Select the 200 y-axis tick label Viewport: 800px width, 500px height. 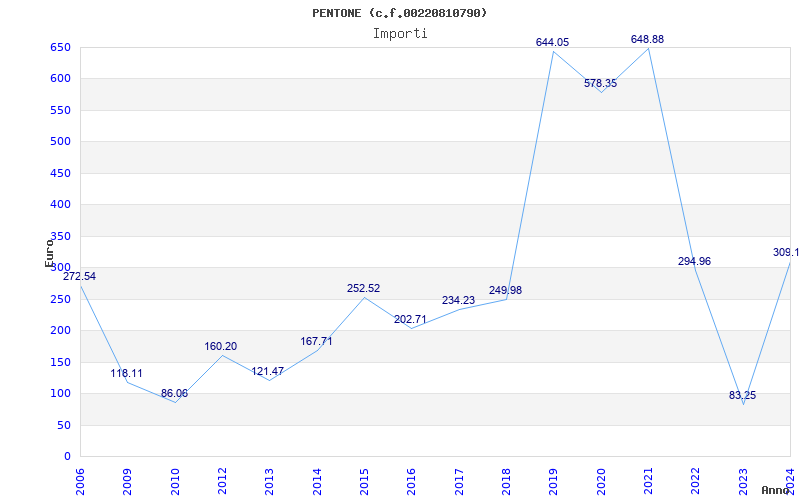pyautogui.click(x=60, y=331)
